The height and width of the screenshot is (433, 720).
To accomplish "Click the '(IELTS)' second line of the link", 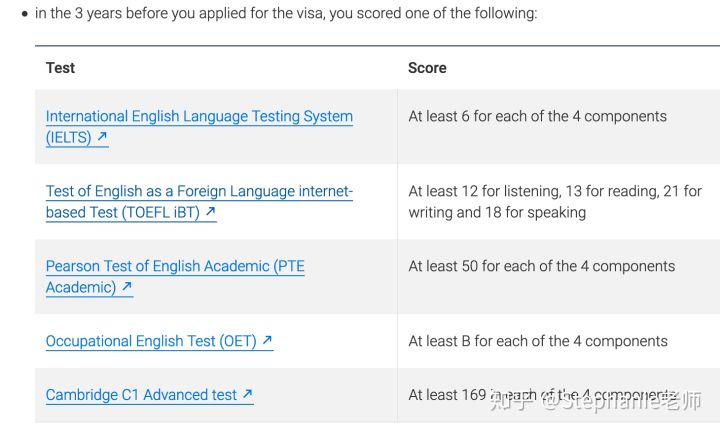I will coord(68,137).
